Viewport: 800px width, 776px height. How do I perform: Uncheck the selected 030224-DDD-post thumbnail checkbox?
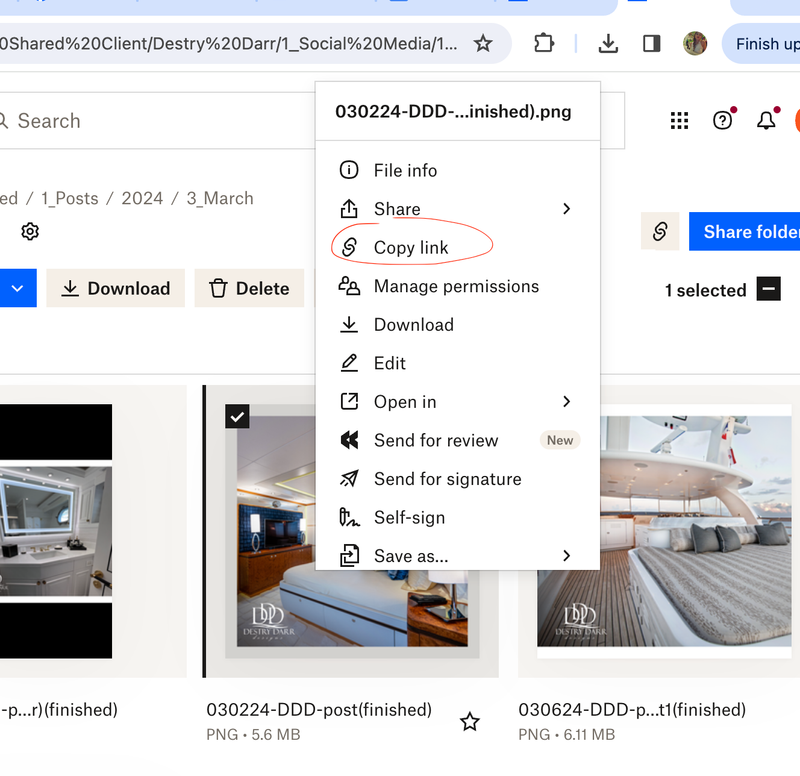237,416
